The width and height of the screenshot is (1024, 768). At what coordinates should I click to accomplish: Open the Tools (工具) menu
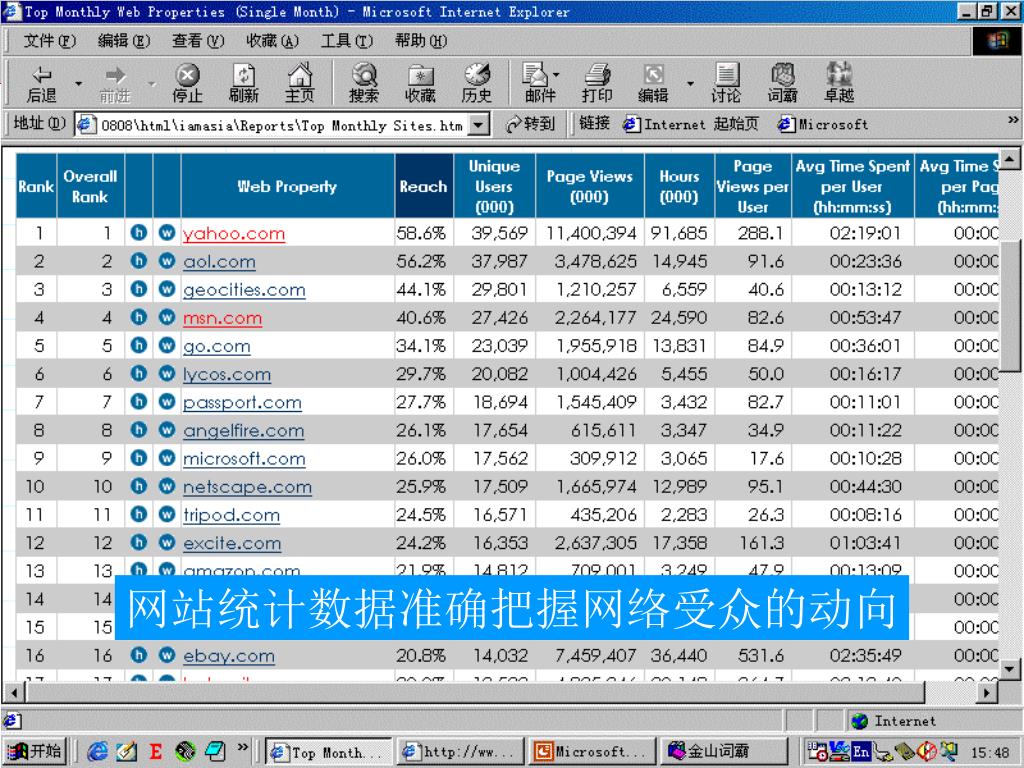pos(347,41)
